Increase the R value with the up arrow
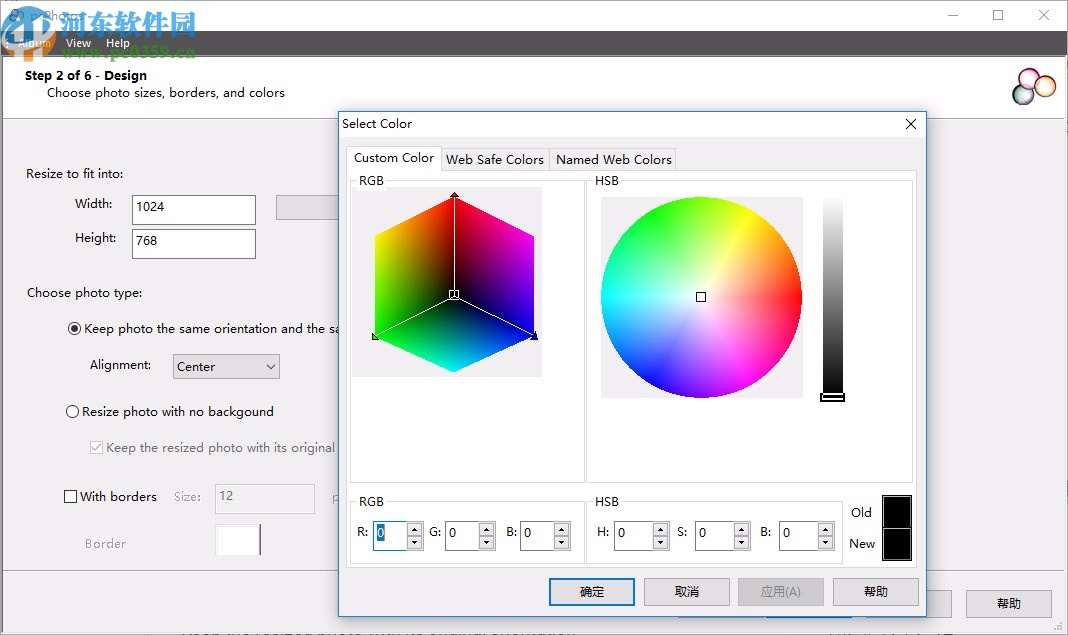This screenshot has width=1068, height=635. coord(415,528)
